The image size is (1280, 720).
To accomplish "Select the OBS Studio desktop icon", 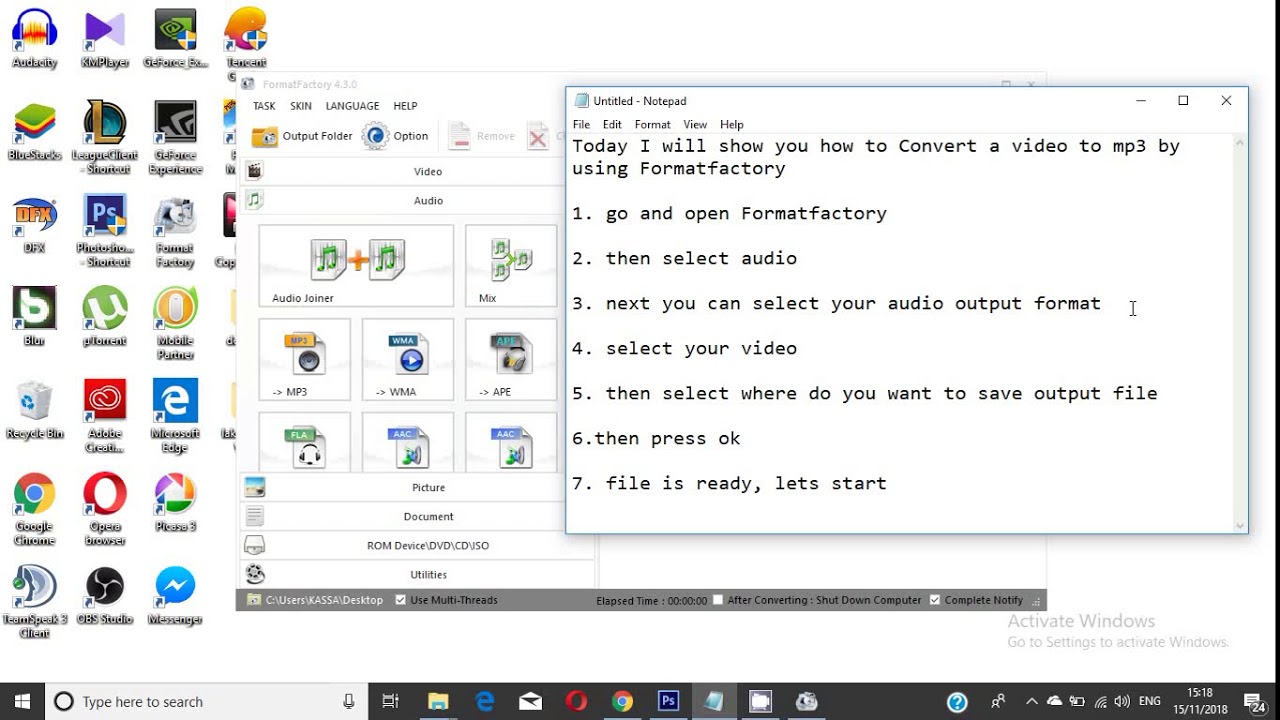I will coord(105,596).
